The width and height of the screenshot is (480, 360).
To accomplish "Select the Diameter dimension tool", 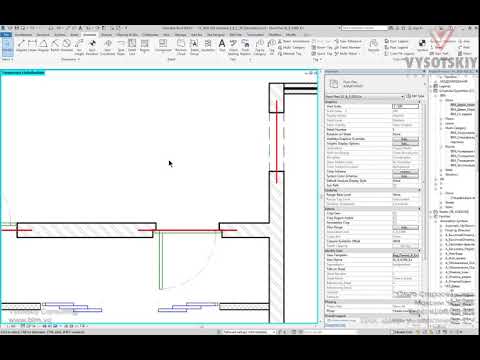I will tap(67, 46).
